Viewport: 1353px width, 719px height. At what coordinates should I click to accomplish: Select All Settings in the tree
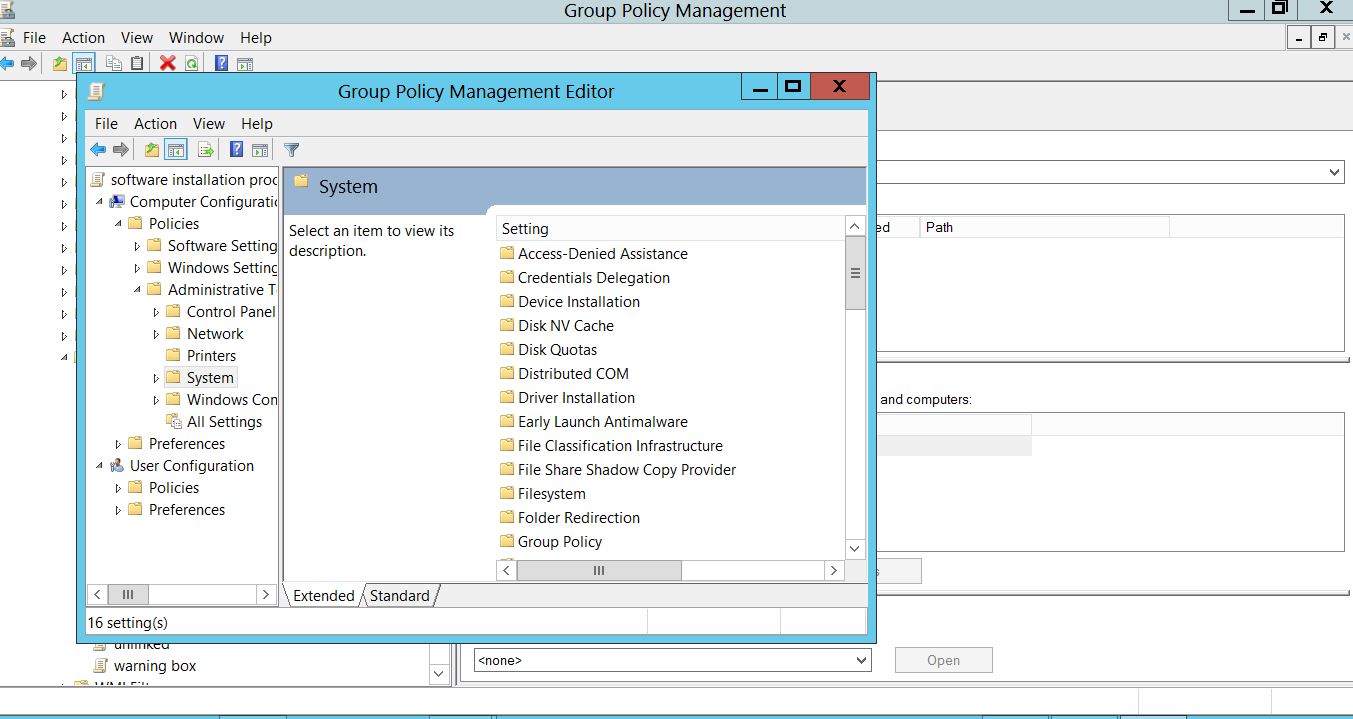223,422
